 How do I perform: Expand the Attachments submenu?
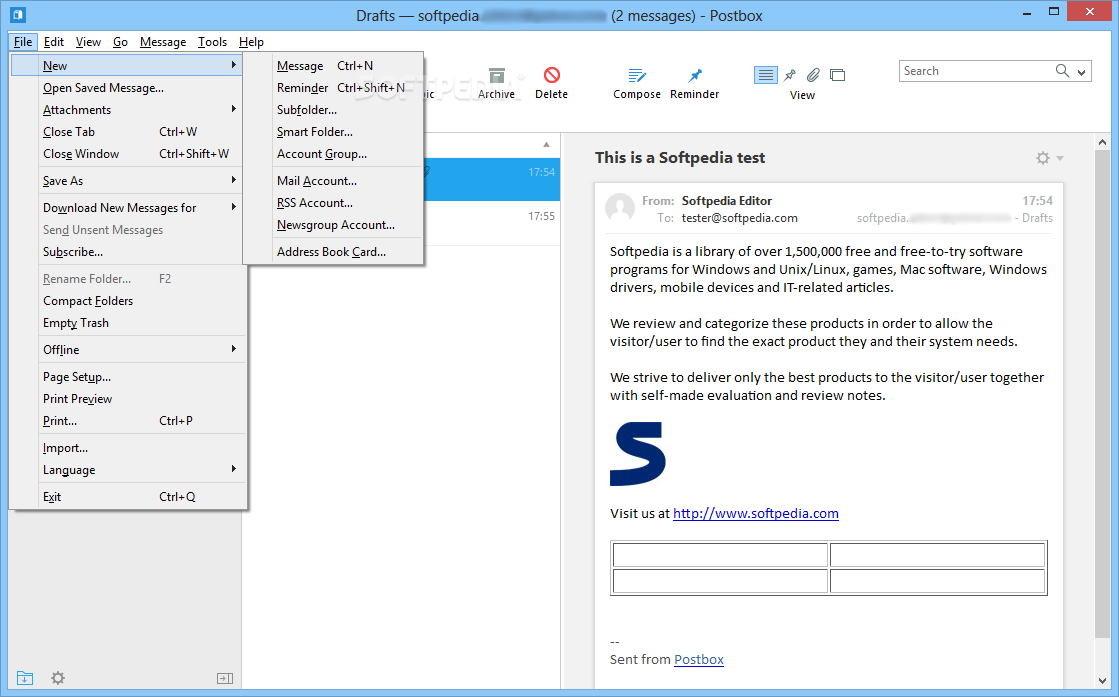[127, 110]
